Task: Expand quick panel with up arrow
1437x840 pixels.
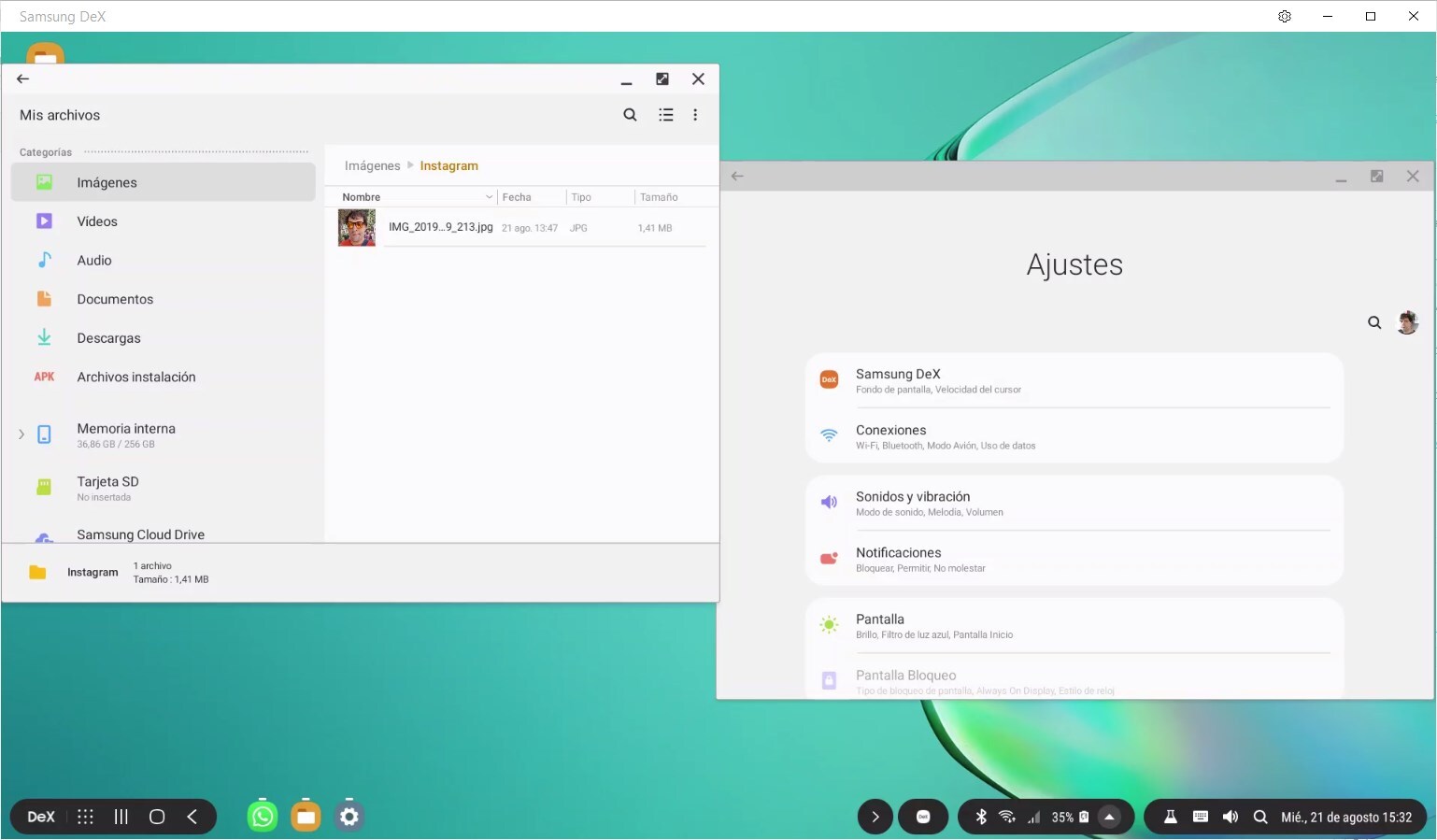Action: point(1109,817)
